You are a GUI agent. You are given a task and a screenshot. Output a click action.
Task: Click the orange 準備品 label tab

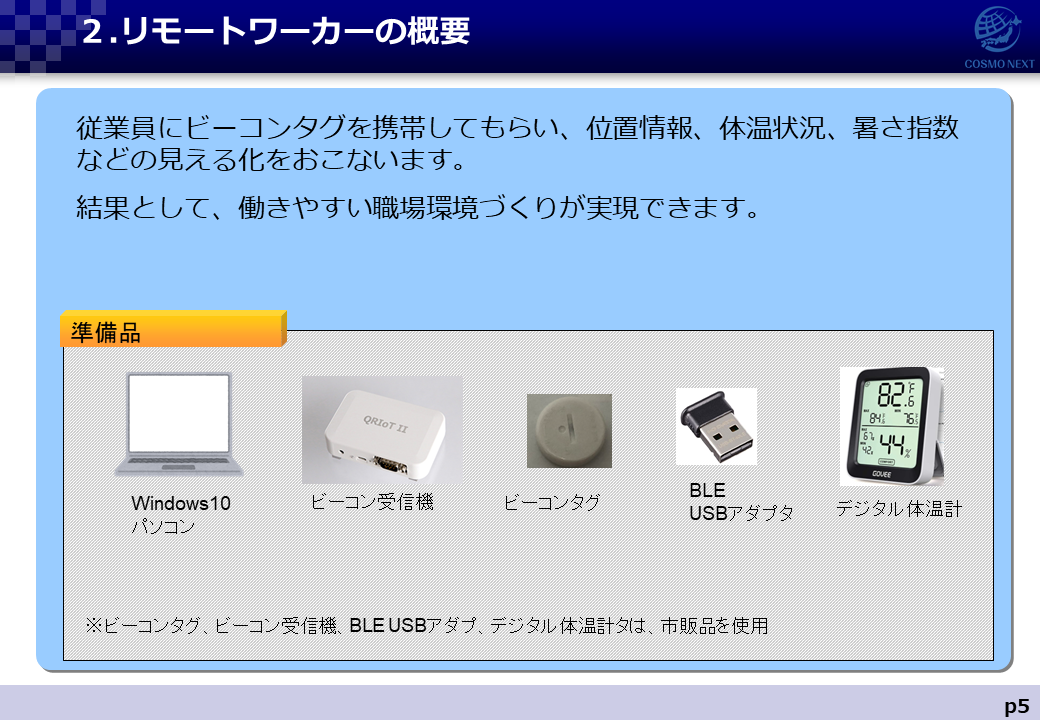(174, 330)
